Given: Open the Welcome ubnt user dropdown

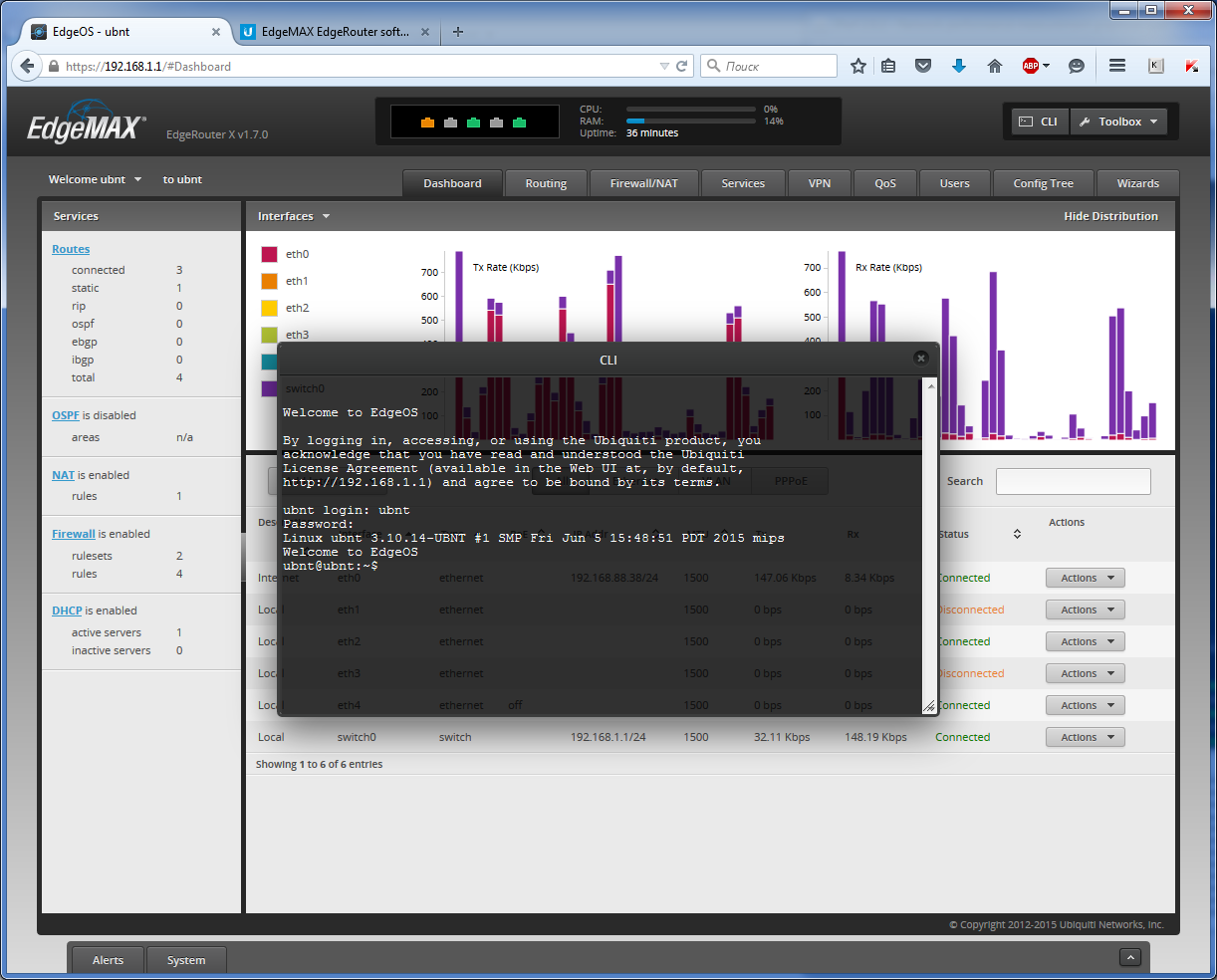Looking at the screenshot, I should tap(95, 179).
